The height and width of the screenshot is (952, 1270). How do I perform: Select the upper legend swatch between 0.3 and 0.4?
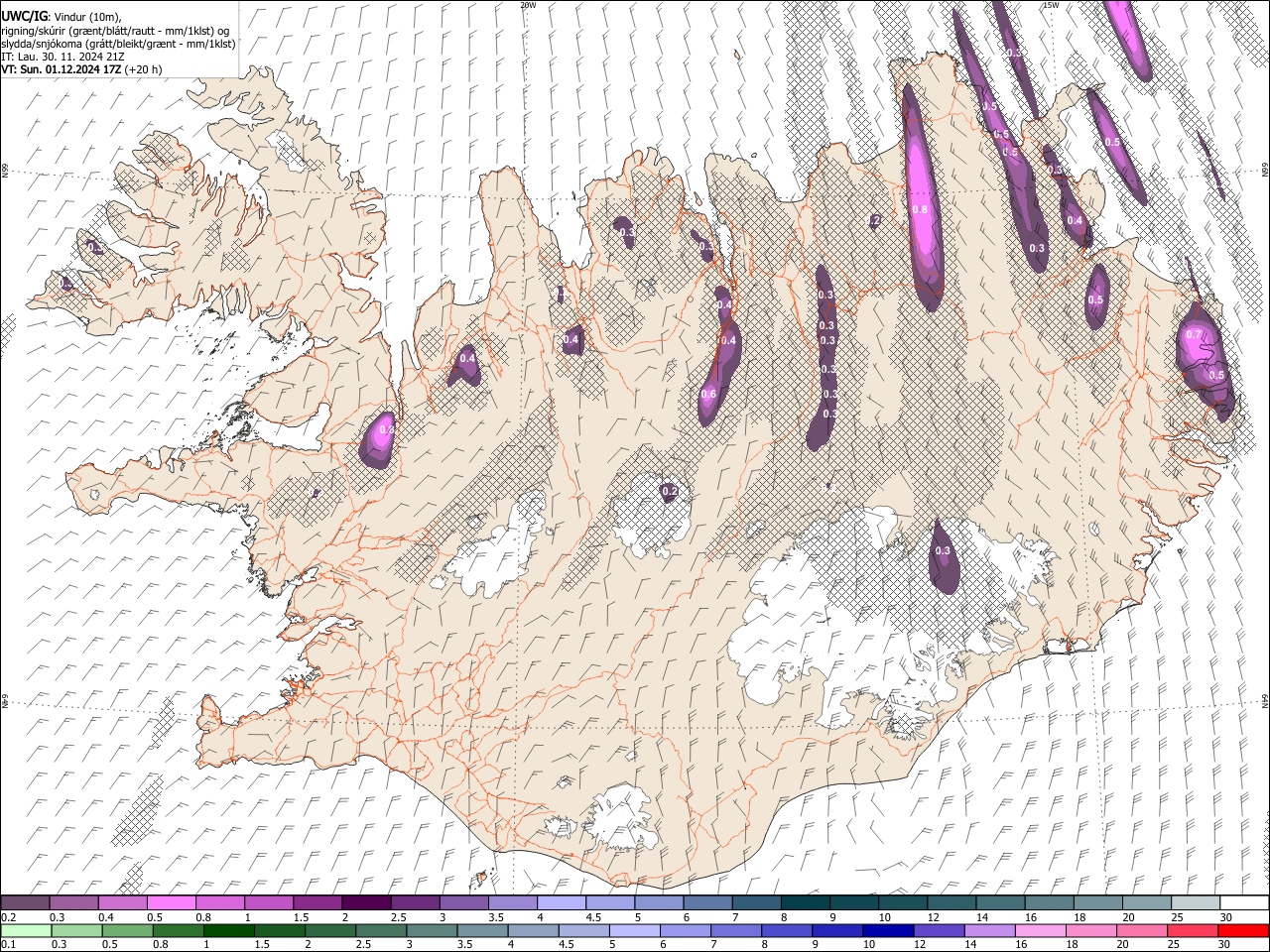74,903
